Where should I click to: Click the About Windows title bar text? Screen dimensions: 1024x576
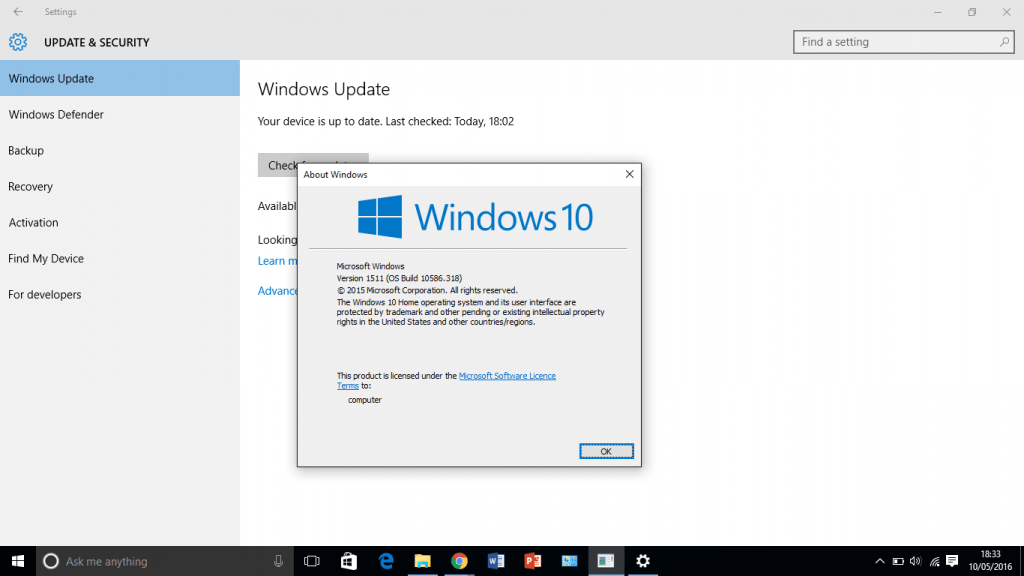coord(335,174)
